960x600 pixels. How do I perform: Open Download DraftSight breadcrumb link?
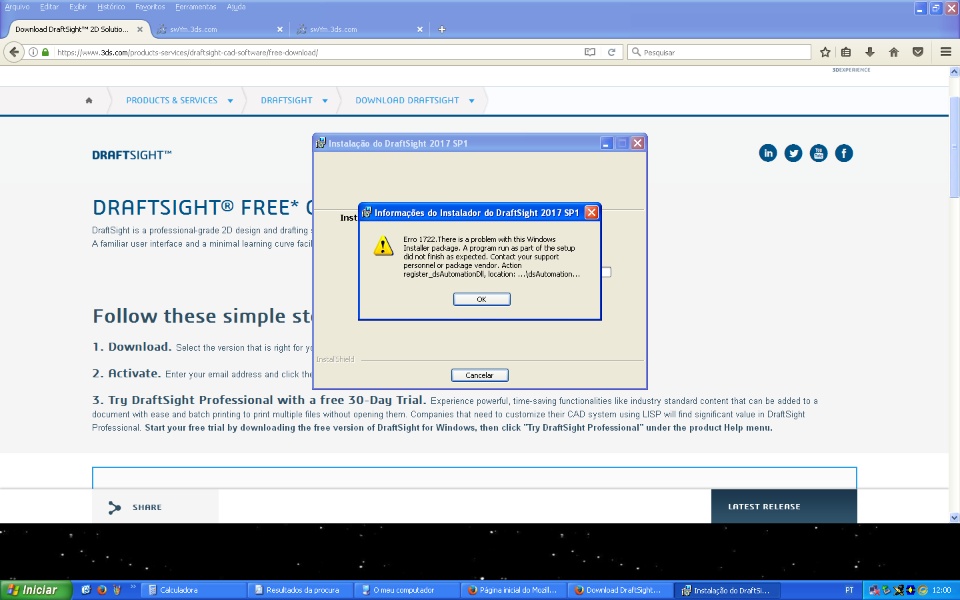click(x=407, y=100)
